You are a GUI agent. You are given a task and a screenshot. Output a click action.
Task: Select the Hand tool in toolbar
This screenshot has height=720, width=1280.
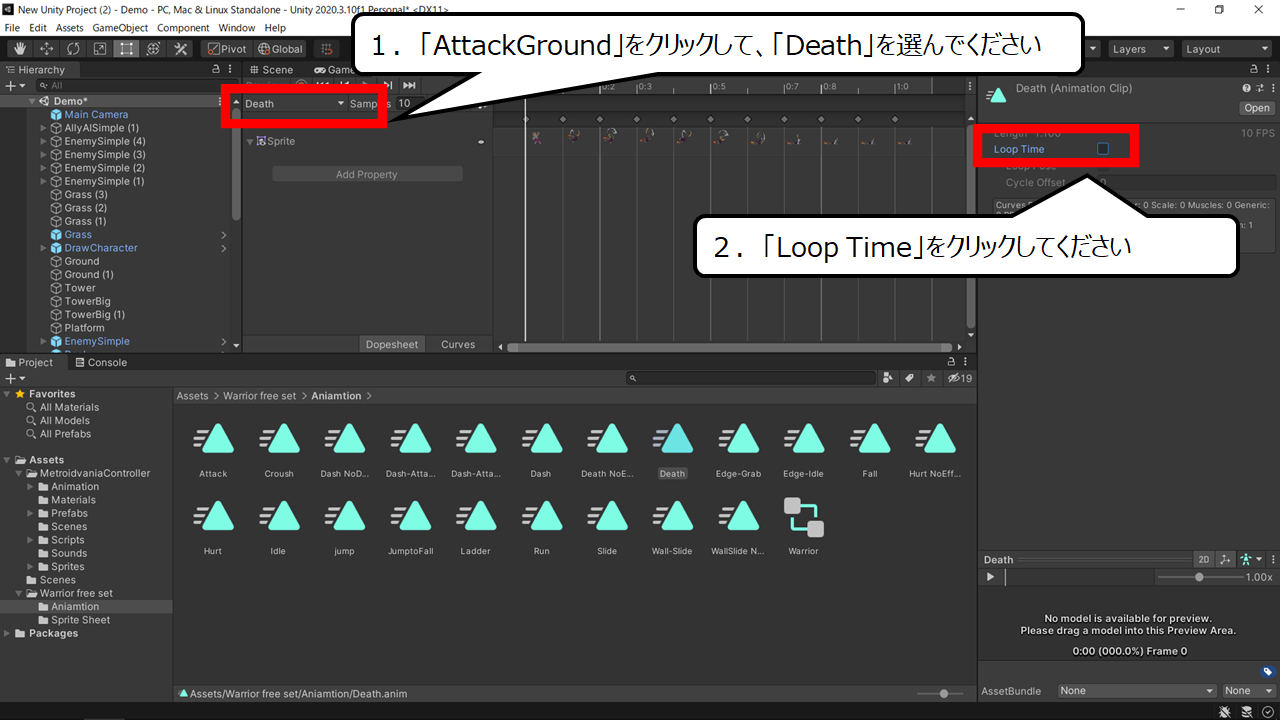pyautogui.click(x=19, y=49)
